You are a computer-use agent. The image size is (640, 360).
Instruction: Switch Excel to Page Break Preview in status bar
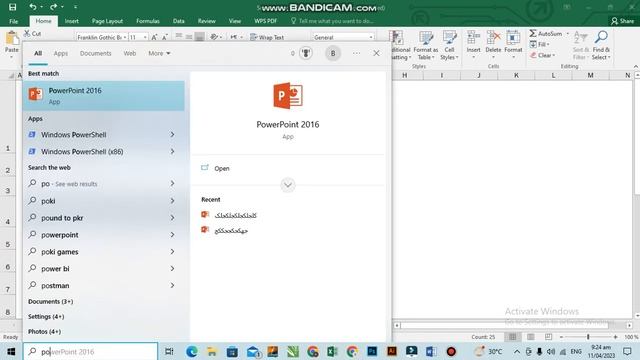point(549,337)
